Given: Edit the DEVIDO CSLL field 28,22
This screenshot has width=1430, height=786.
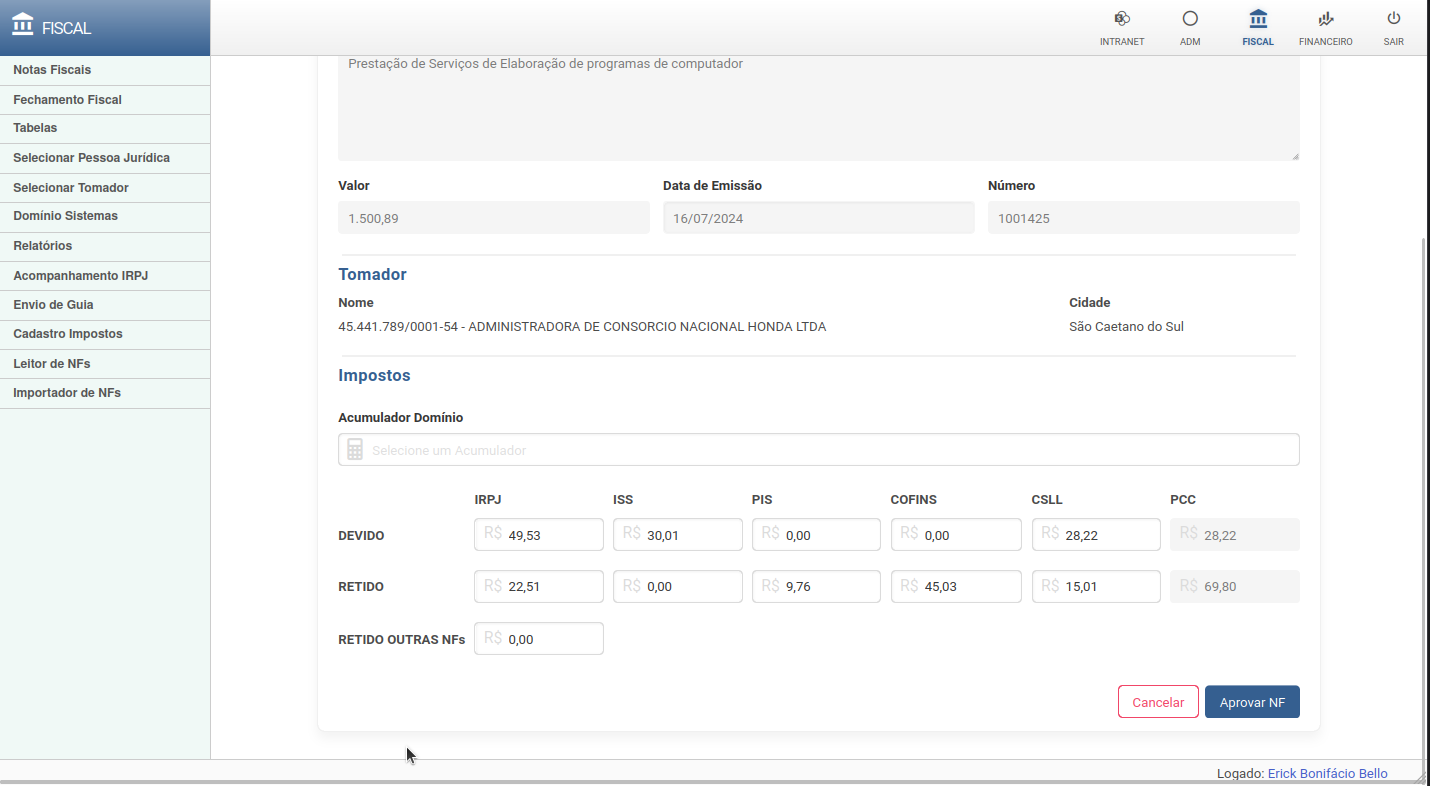Looking at the screenshot, I should [1096, 535].
